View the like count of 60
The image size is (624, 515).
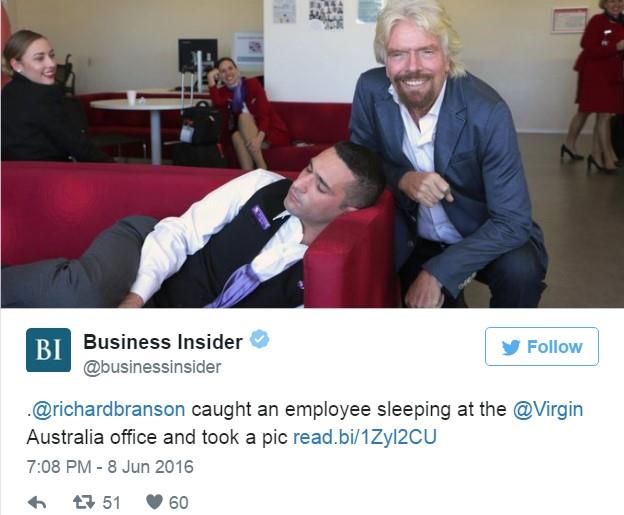click(179, 503)
